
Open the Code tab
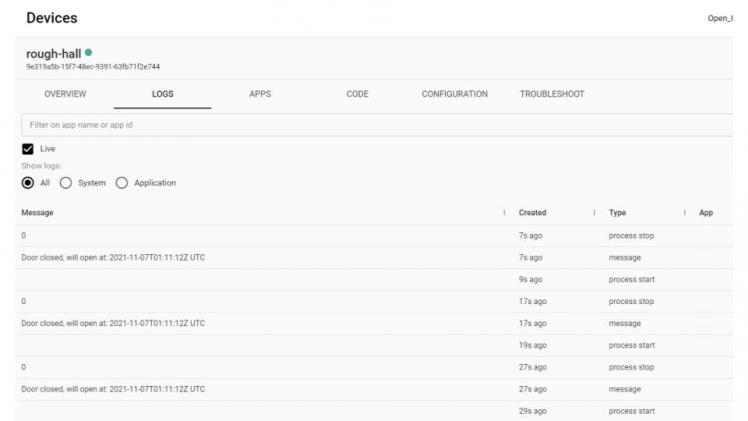357,94
